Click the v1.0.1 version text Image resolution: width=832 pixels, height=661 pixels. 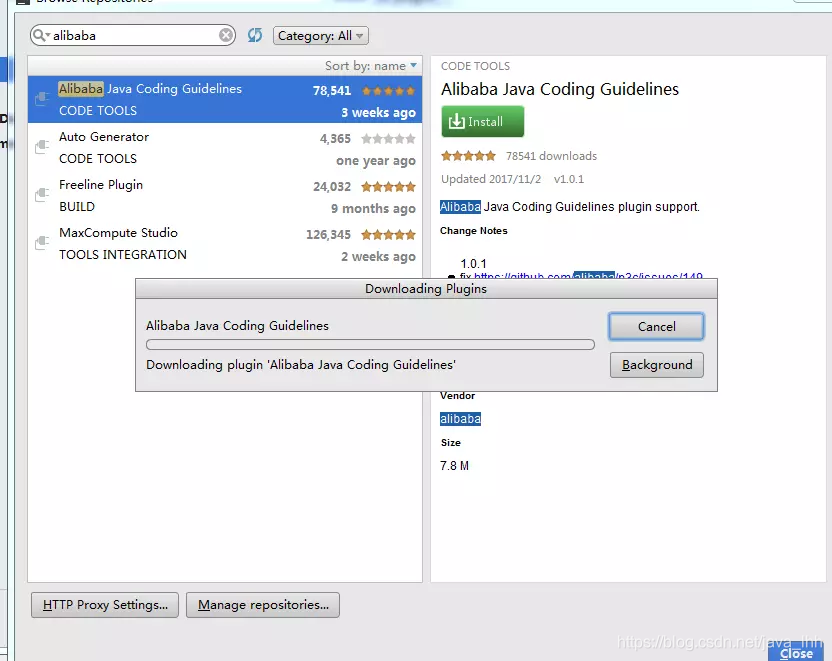(x=569, y=179)
